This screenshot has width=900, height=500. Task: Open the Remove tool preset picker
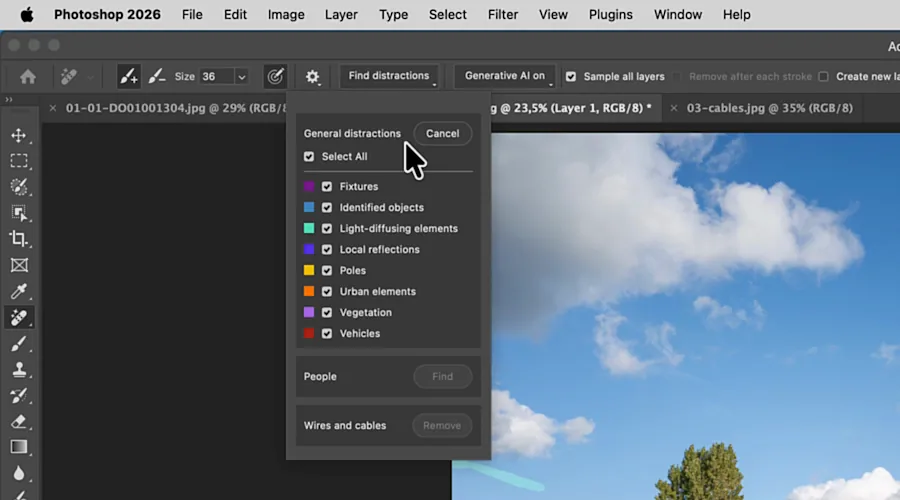74,76
